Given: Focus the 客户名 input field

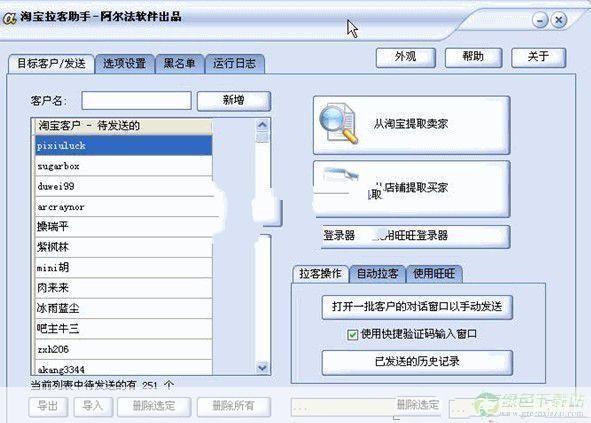Looking at the screenshot, I should pos(136,101).
